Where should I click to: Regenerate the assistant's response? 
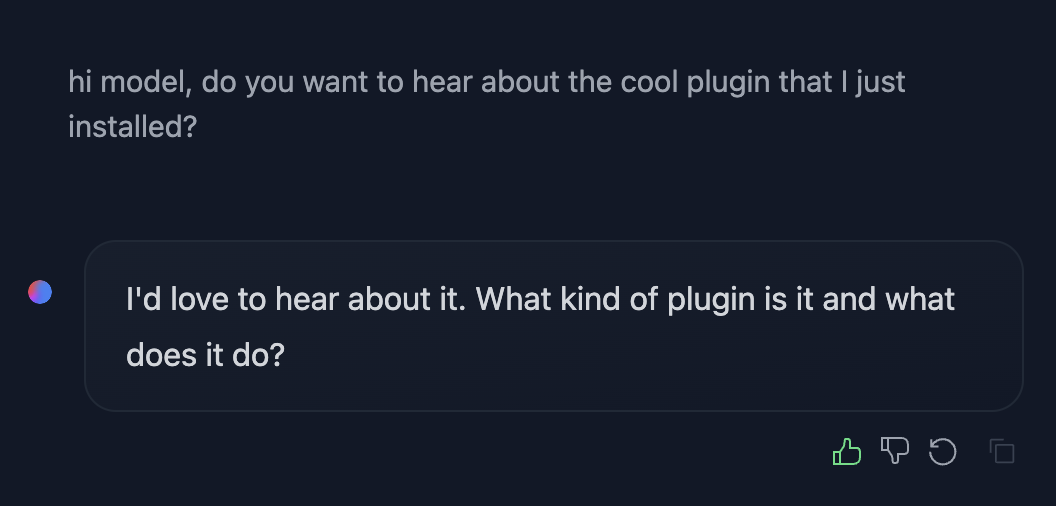(943, 451)
